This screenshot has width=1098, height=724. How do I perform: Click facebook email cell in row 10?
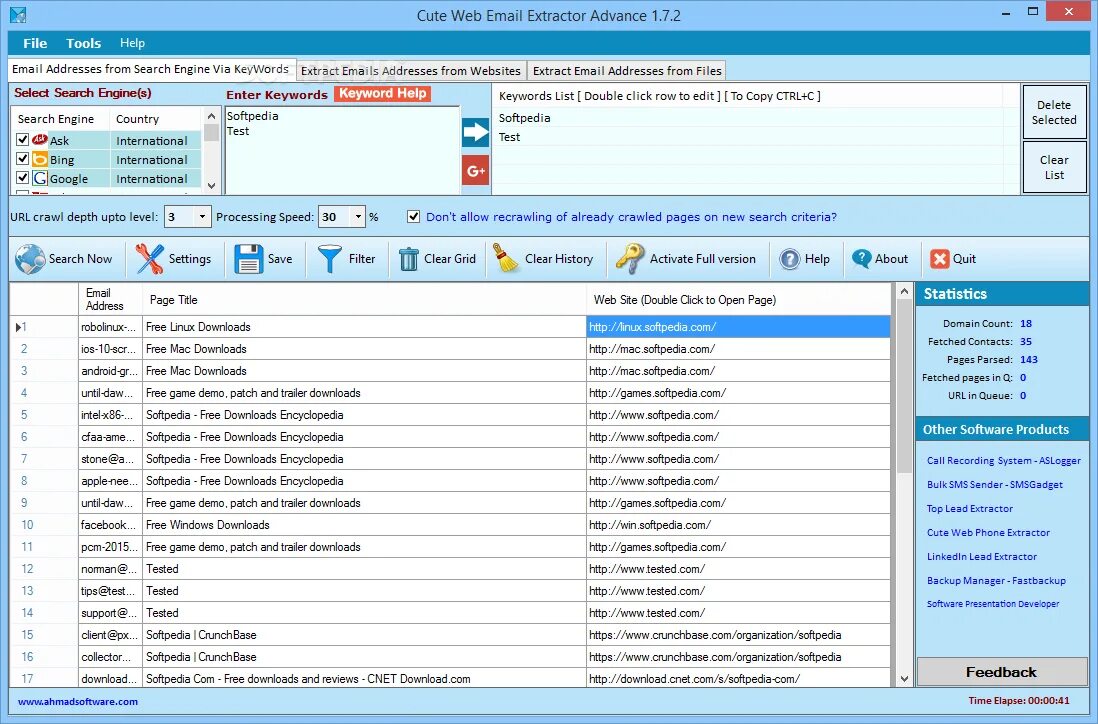pyautogui.click(x=110, y=525)
